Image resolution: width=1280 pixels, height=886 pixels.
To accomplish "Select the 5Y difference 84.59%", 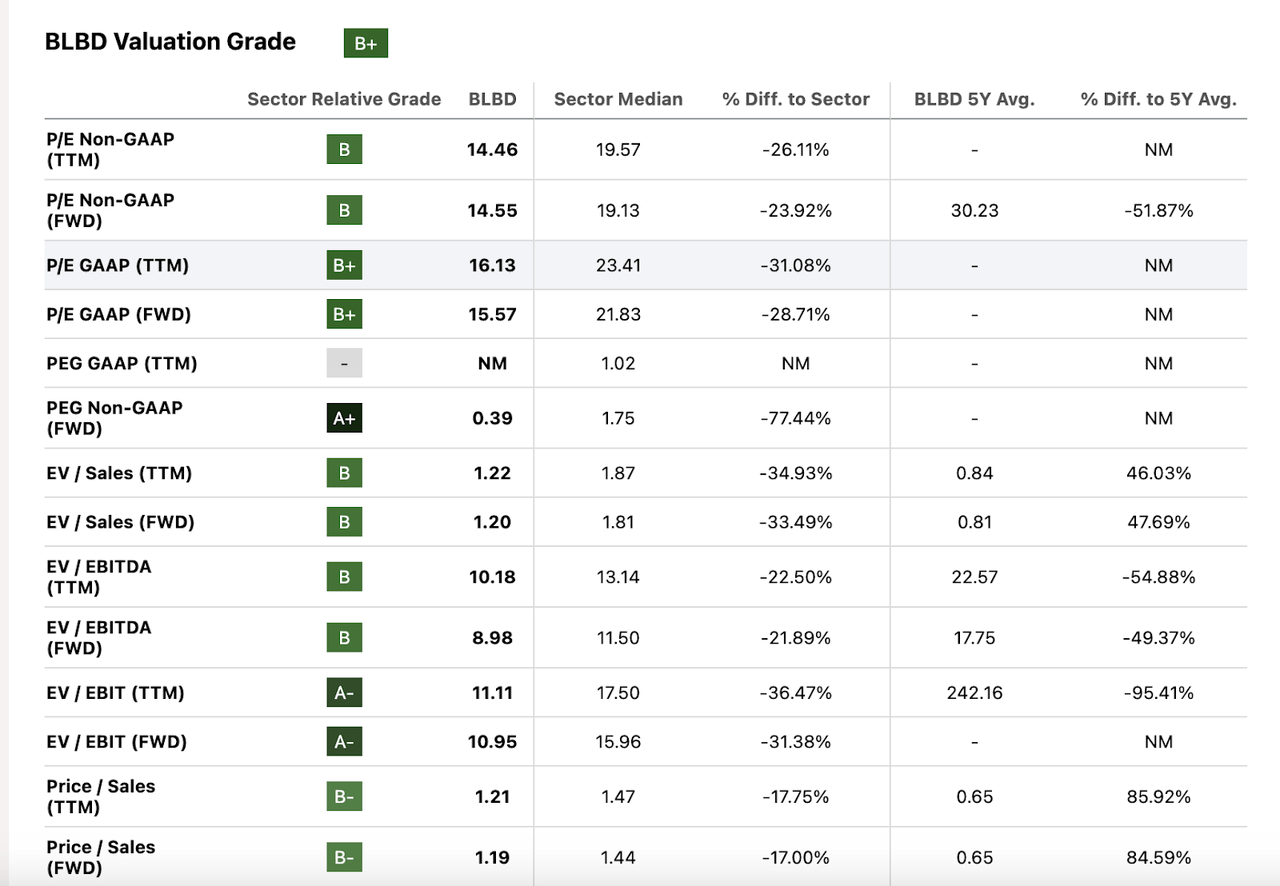I will (x=1159, y=858).
